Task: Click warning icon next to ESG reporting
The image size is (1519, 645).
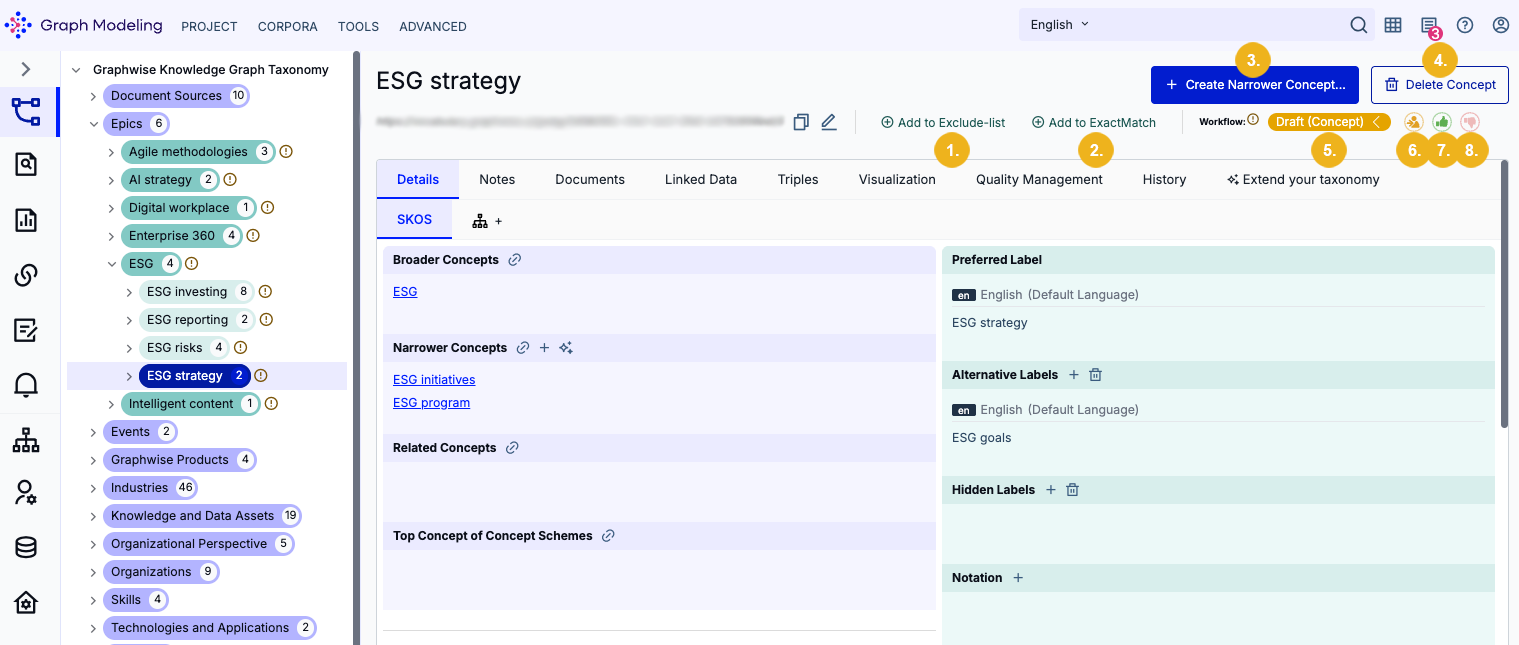Action: 266,320
